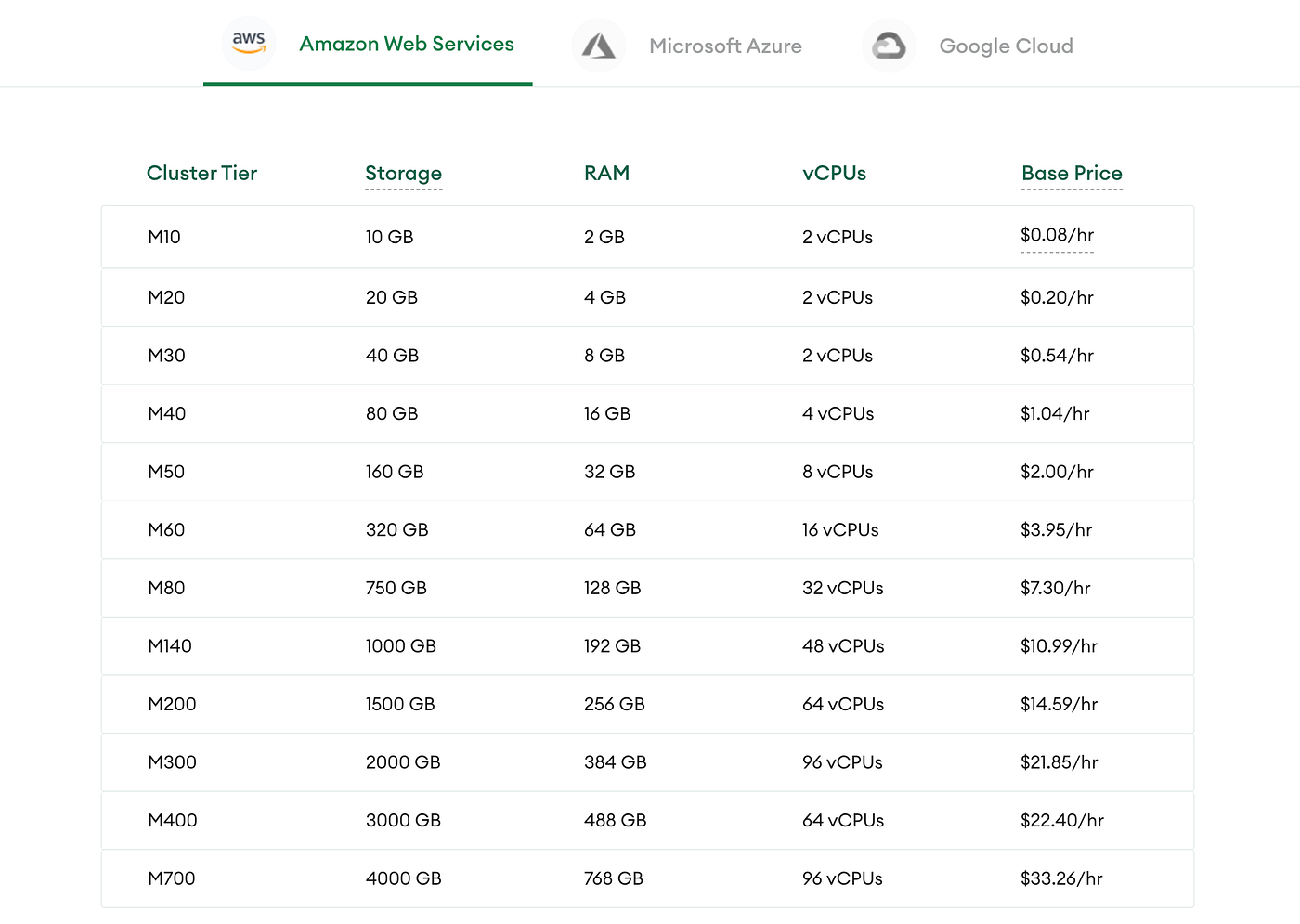This screenshot has width=1300, height=924.
Task: Click the 32 GB RAM value
Action: click(610, 472)
